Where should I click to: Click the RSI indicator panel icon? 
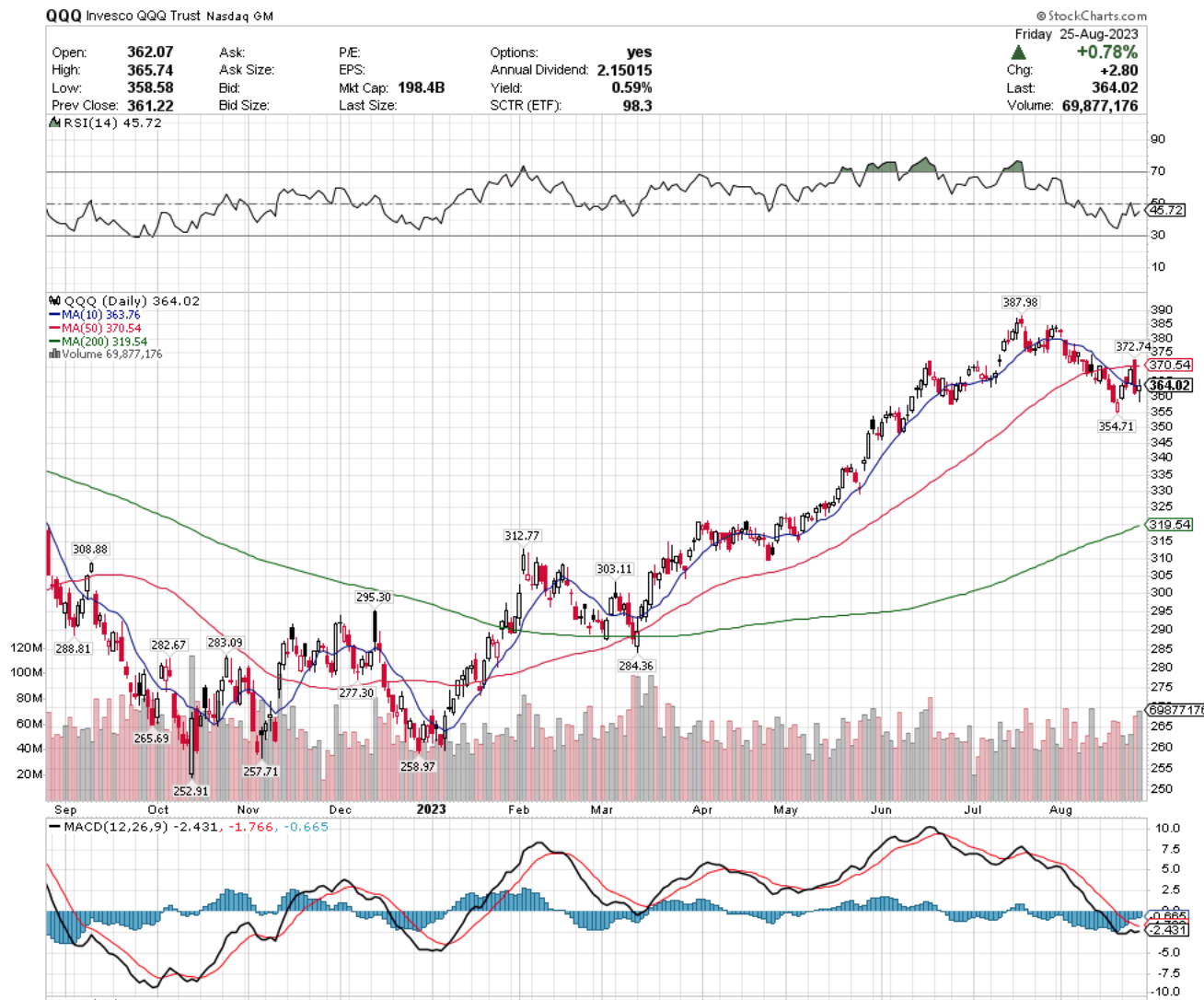pyautogui.click(x=54, y=123)
